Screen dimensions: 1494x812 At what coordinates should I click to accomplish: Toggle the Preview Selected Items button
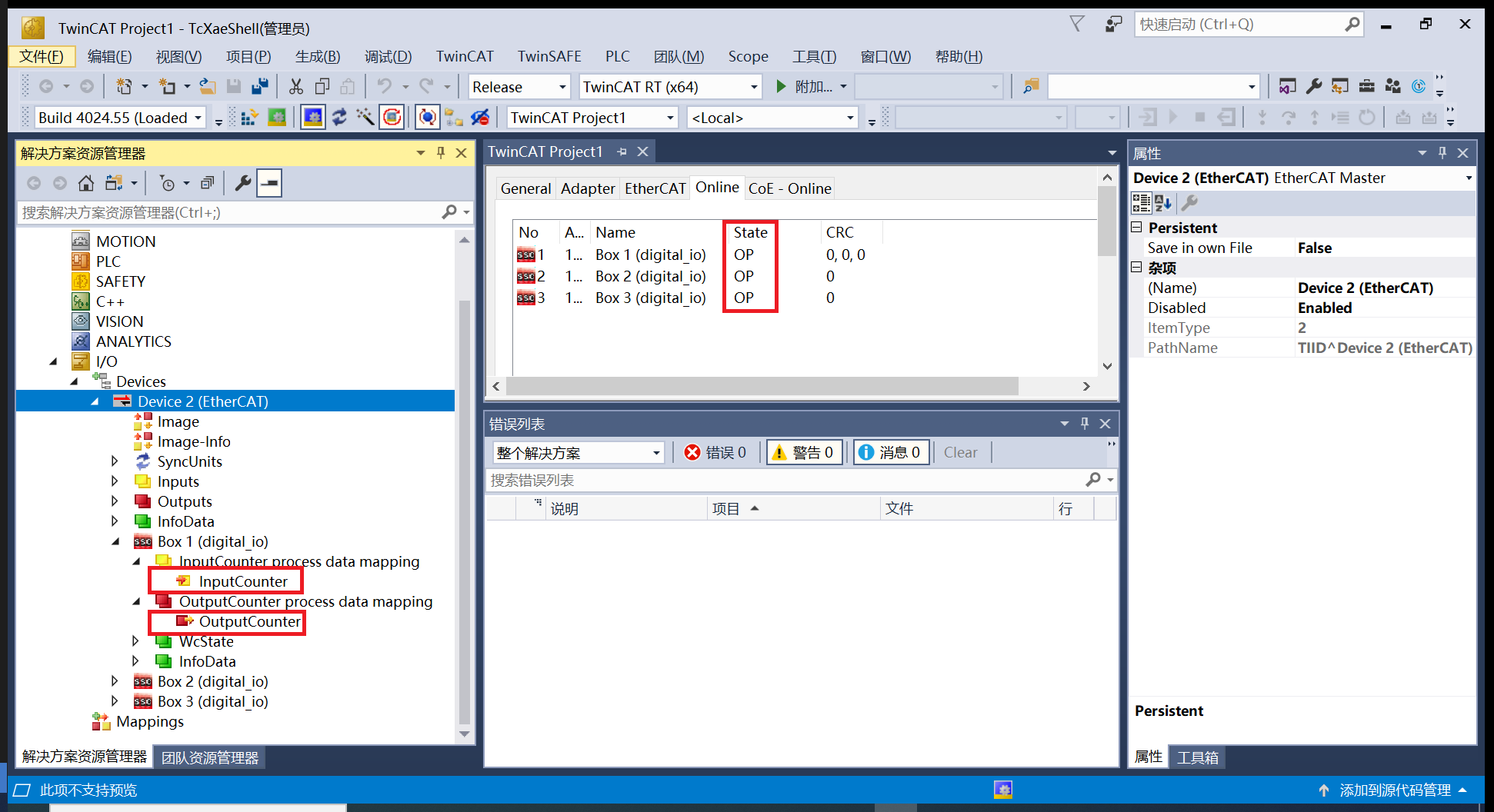pos(269,183)
